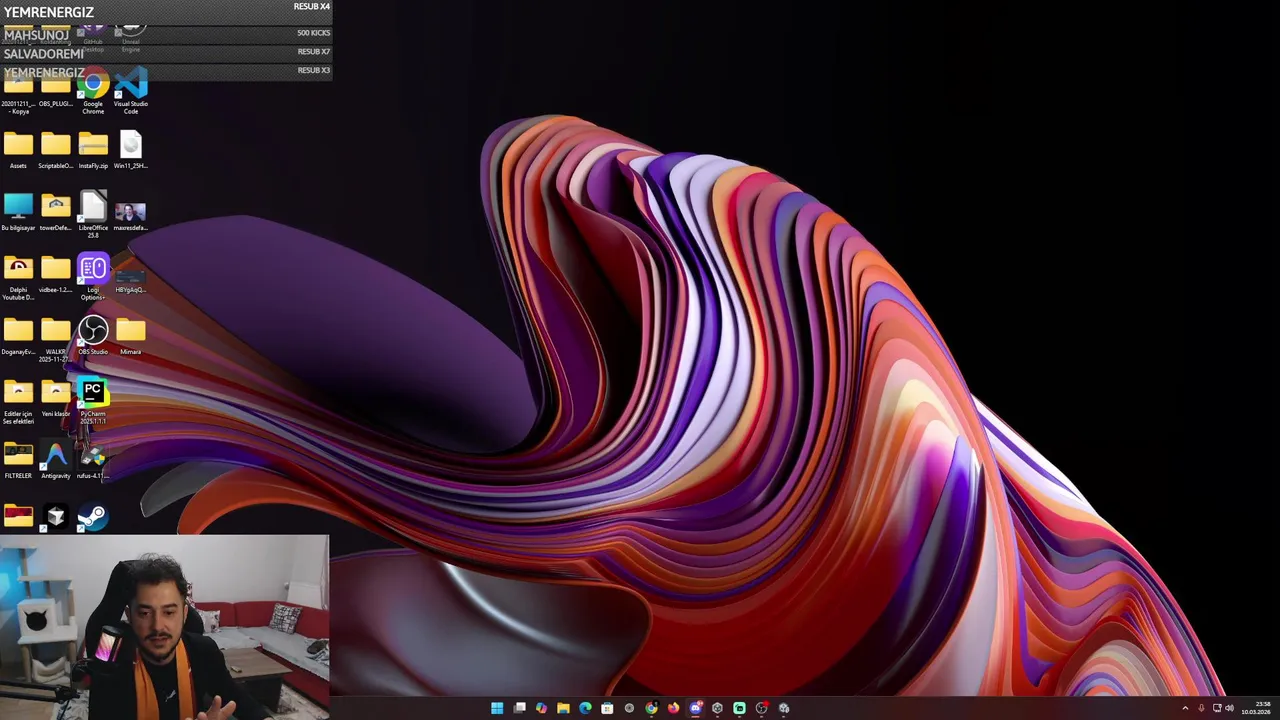
Task: Open Firefox from the taskbar
Action: click(673, 708)
